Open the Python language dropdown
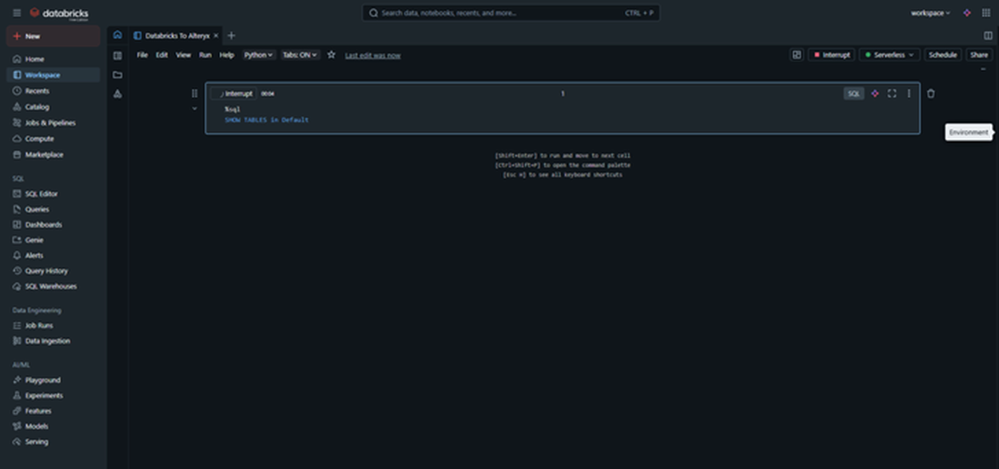Screen dimensions: 999x469 point(259,55)
